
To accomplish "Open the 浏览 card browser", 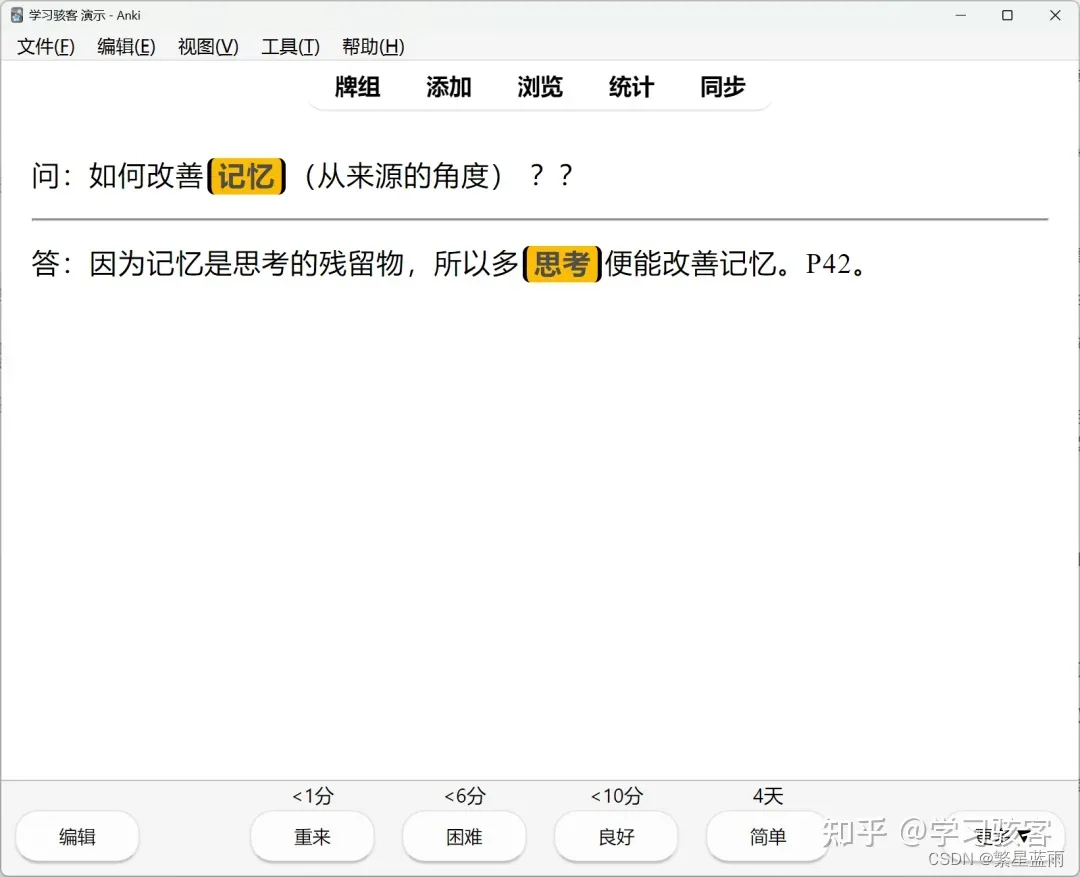I will click(540, 87).
